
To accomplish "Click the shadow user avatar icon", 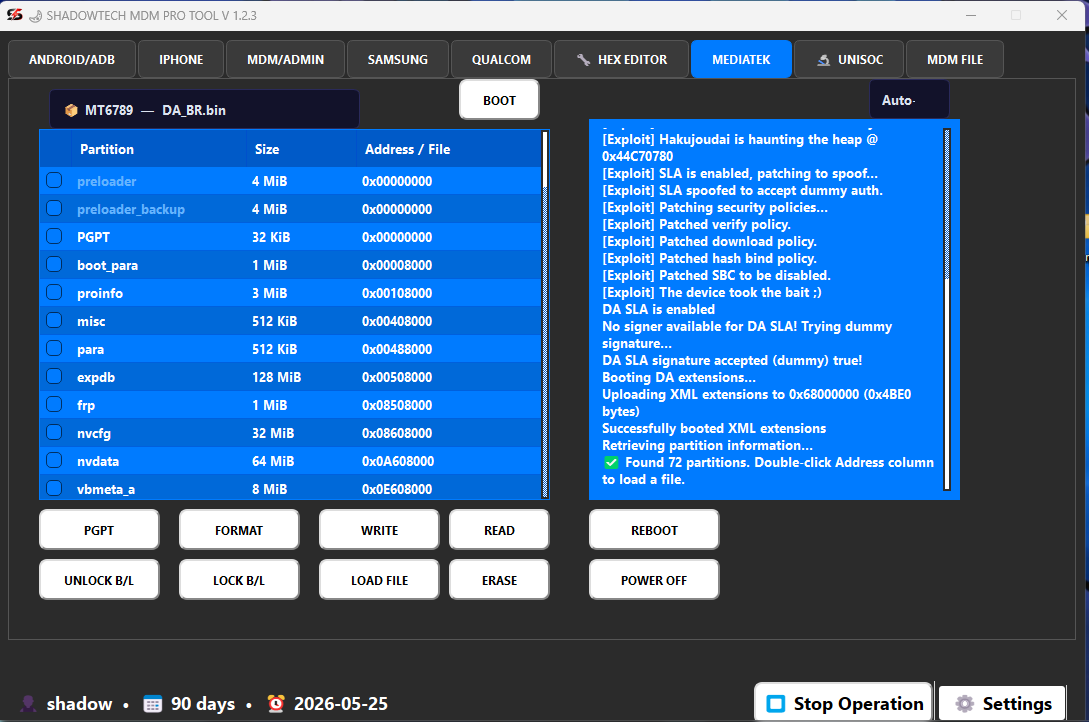I will point(29,703).
